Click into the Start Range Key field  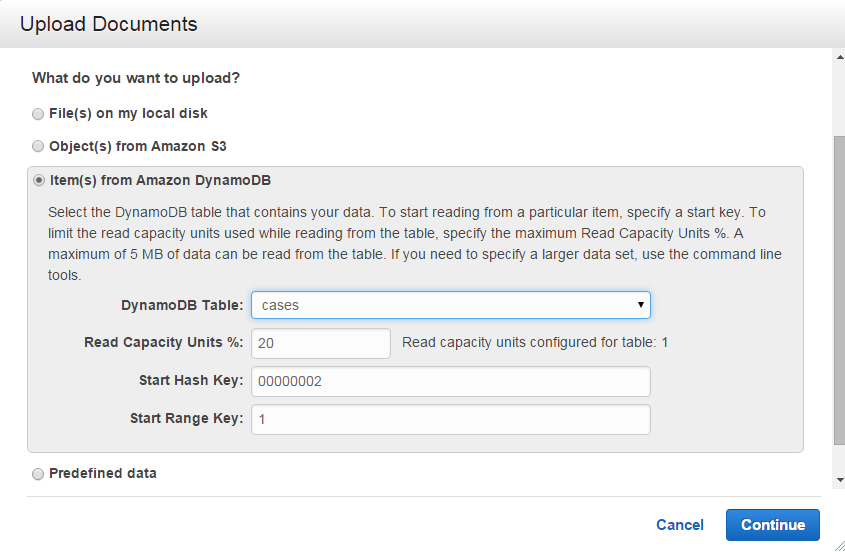pyautogui.click(x=450, y=419)
